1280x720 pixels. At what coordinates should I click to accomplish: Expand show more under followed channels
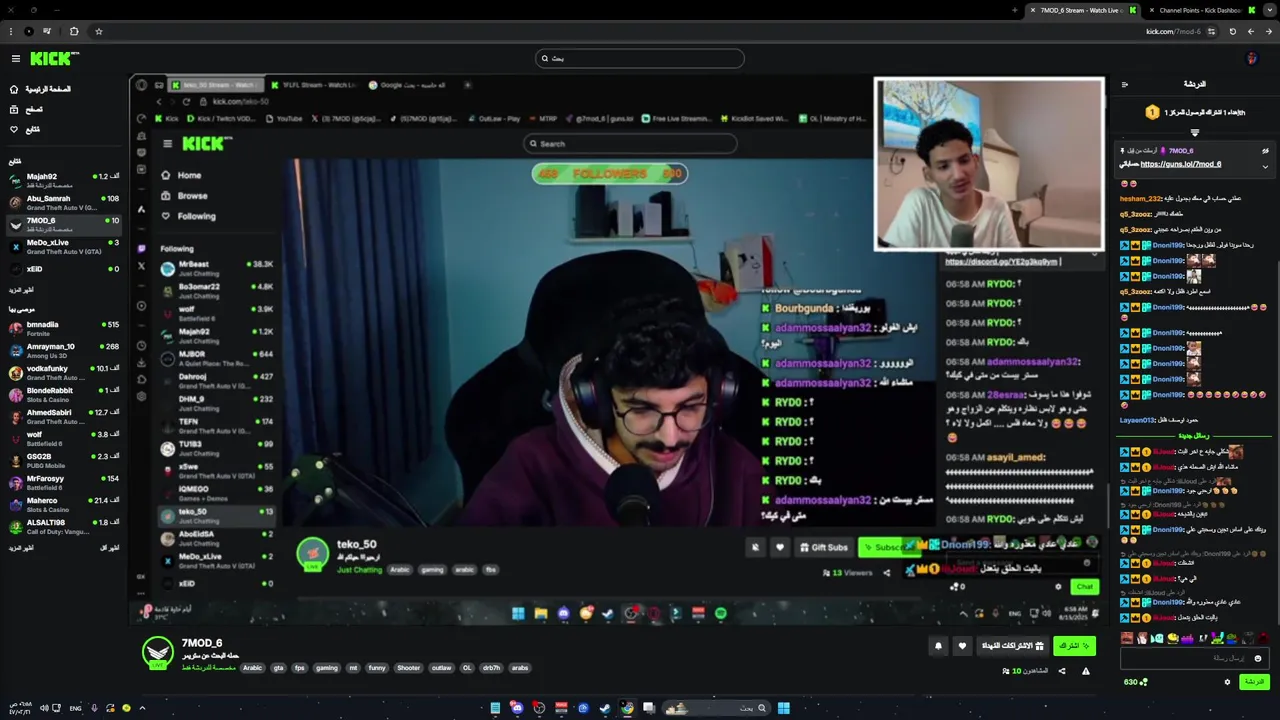click(21, 290)
